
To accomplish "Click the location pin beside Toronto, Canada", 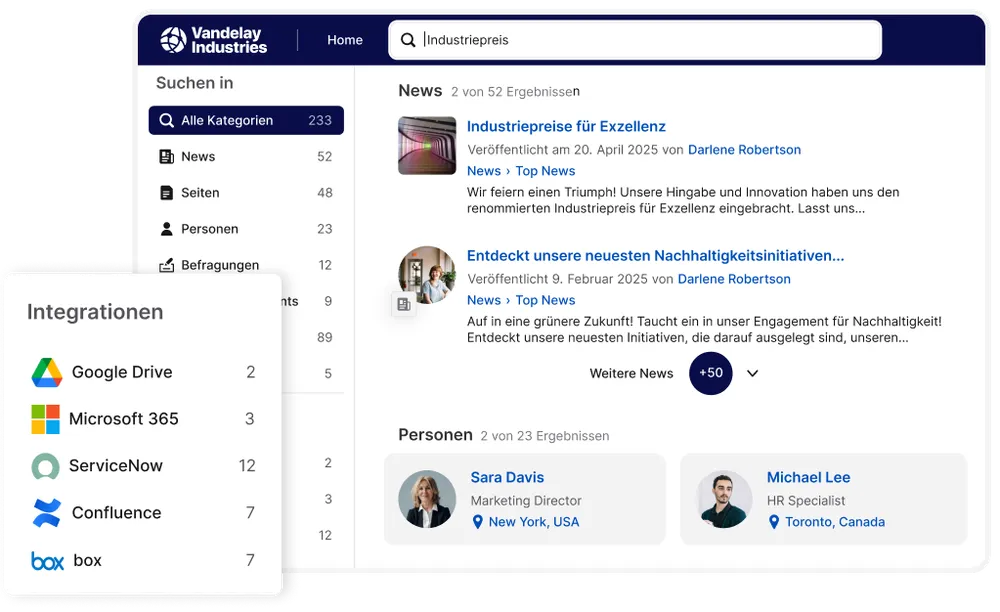I will (x=774, y=522).
